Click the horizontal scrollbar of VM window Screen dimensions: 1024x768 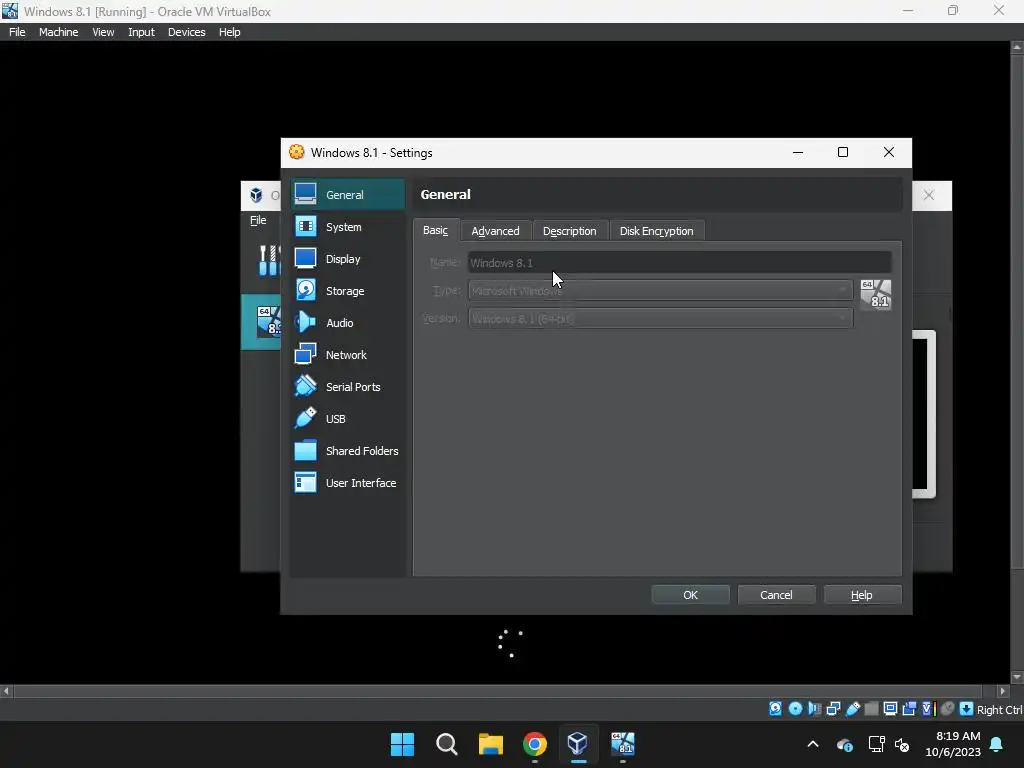pyautogui.click(x=497, y=691)
